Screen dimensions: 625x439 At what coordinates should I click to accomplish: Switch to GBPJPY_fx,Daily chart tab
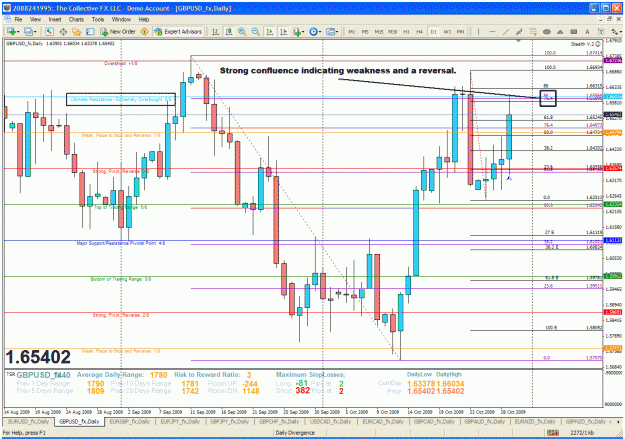click(229, 421)
